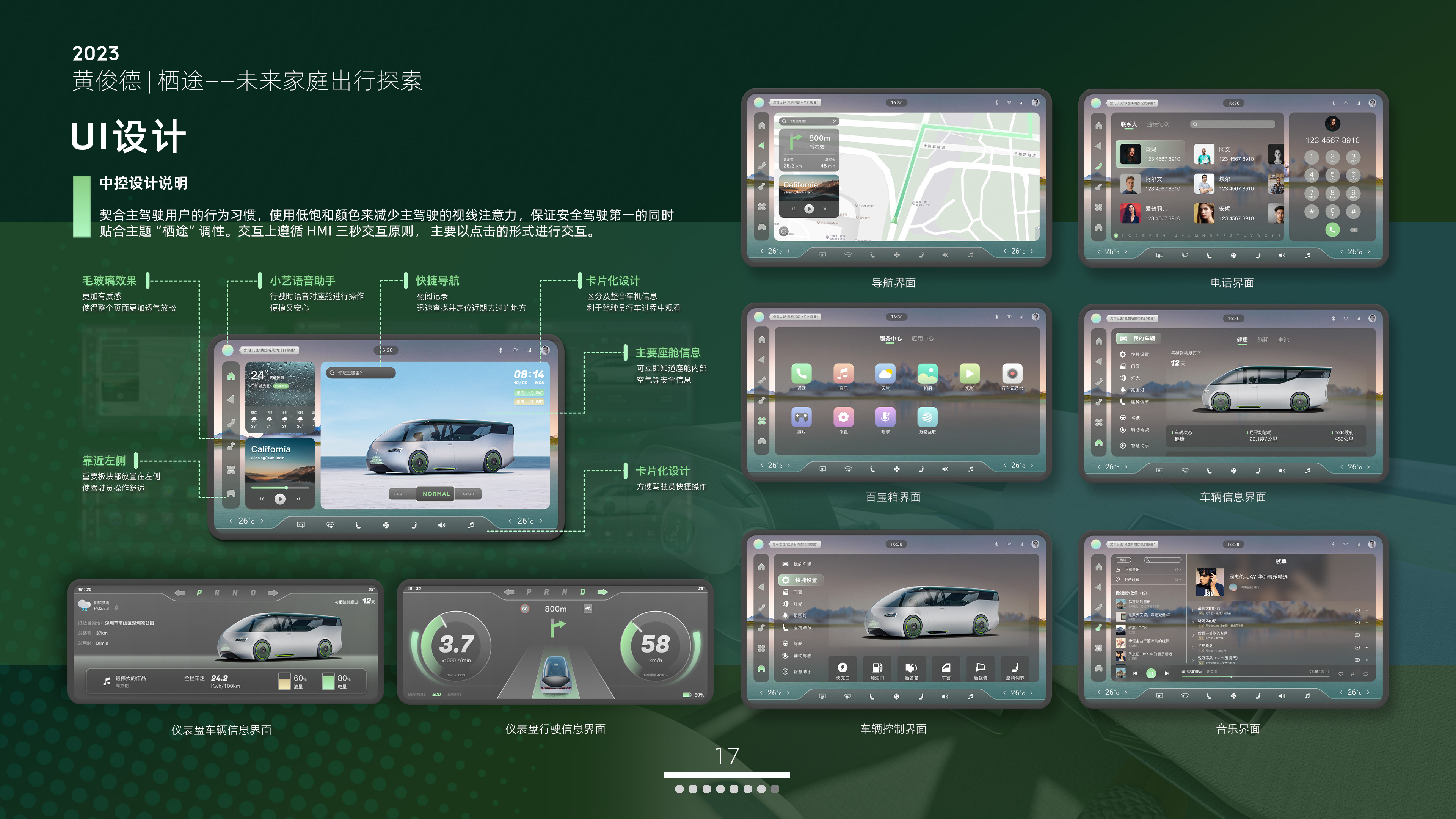Image resolution: width=1456 pixels, height=819 pixels.
Task: Switch to the 应用中心 tab
Action: click(x=923, y=339)
